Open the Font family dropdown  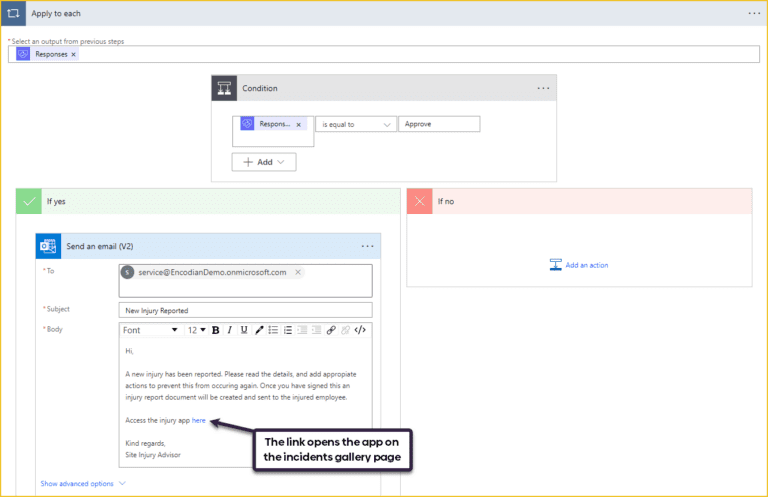(150, 330)
